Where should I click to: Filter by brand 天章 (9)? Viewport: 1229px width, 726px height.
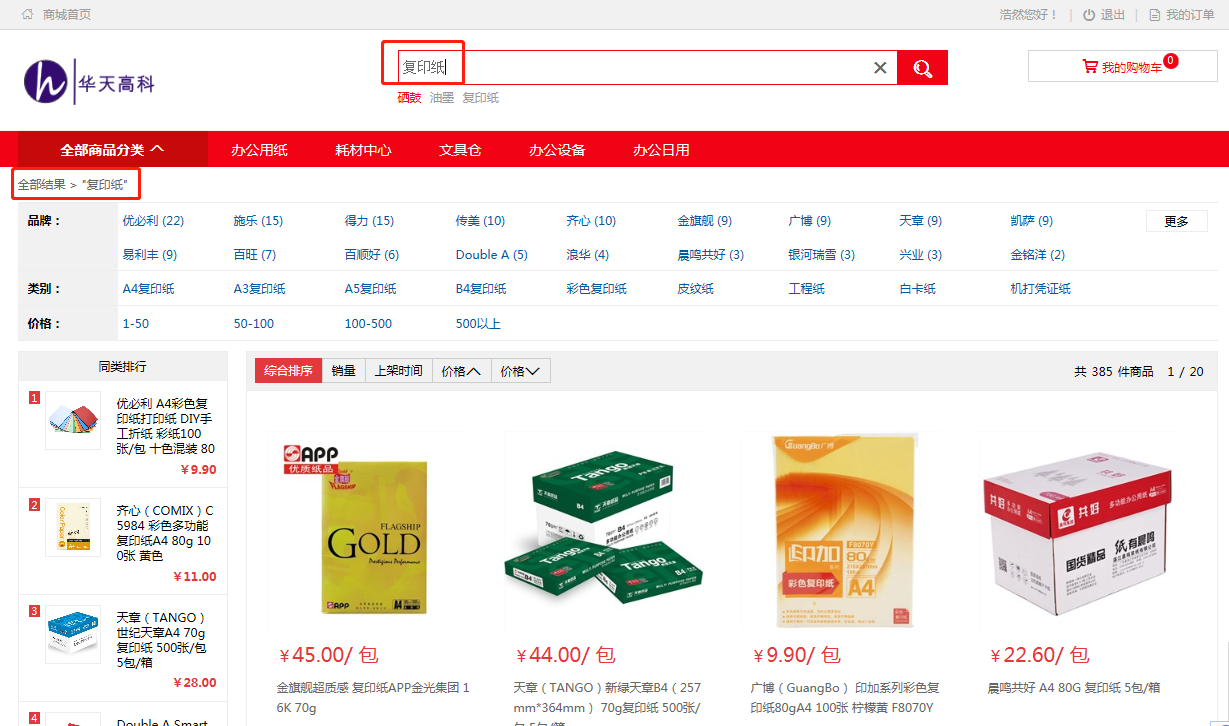[x=921, y=221]
